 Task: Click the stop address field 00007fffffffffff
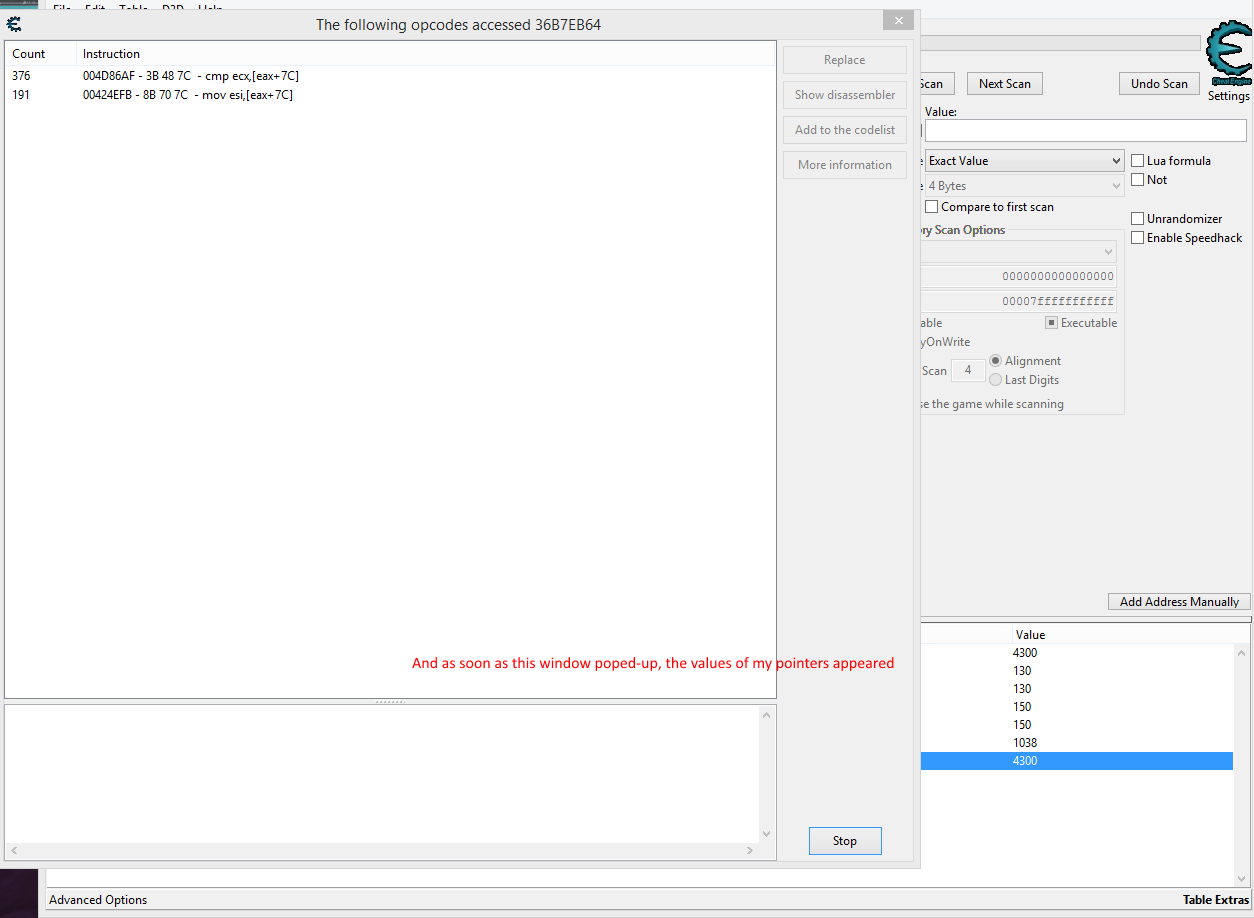tap(1018, 302)
